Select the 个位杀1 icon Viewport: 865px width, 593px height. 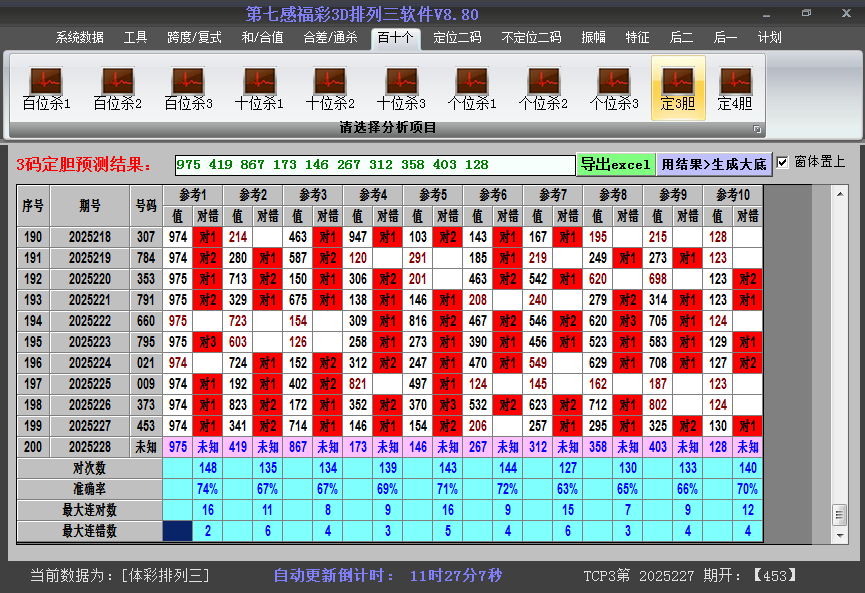(x=472, y=88)
